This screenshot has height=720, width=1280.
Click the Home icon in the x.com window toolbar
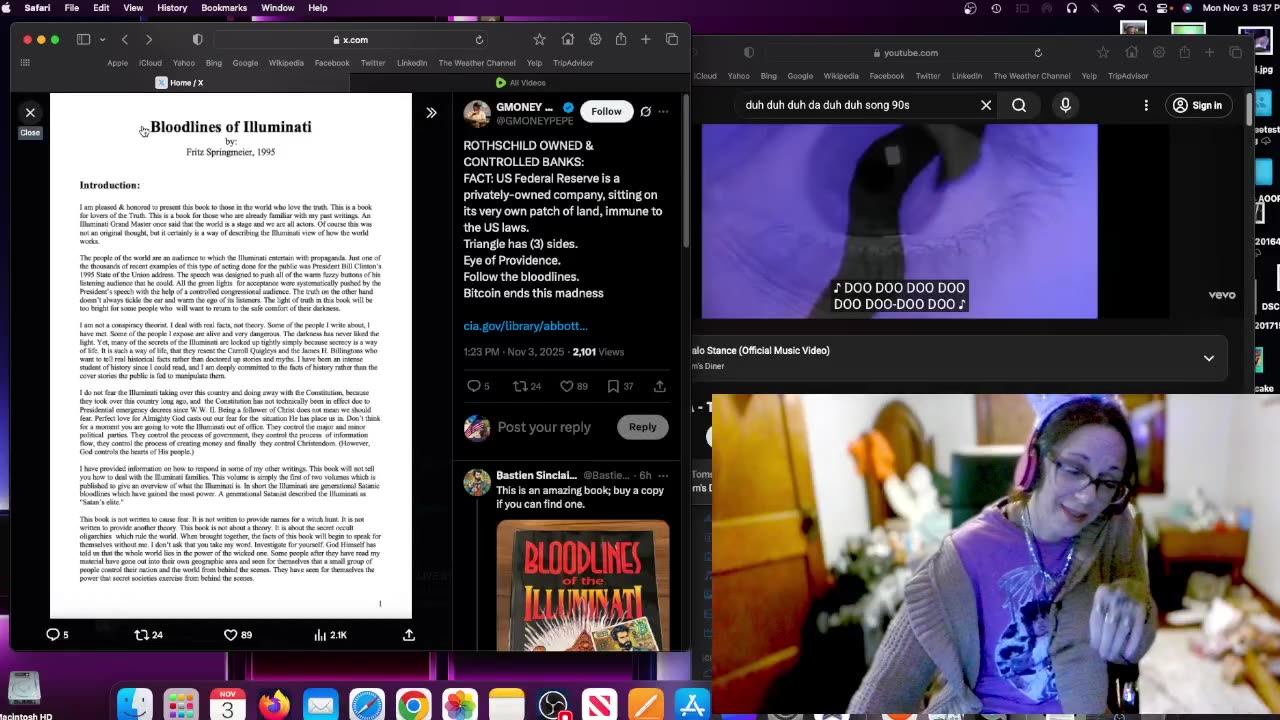pyautogui.click(x=568, y=40)
